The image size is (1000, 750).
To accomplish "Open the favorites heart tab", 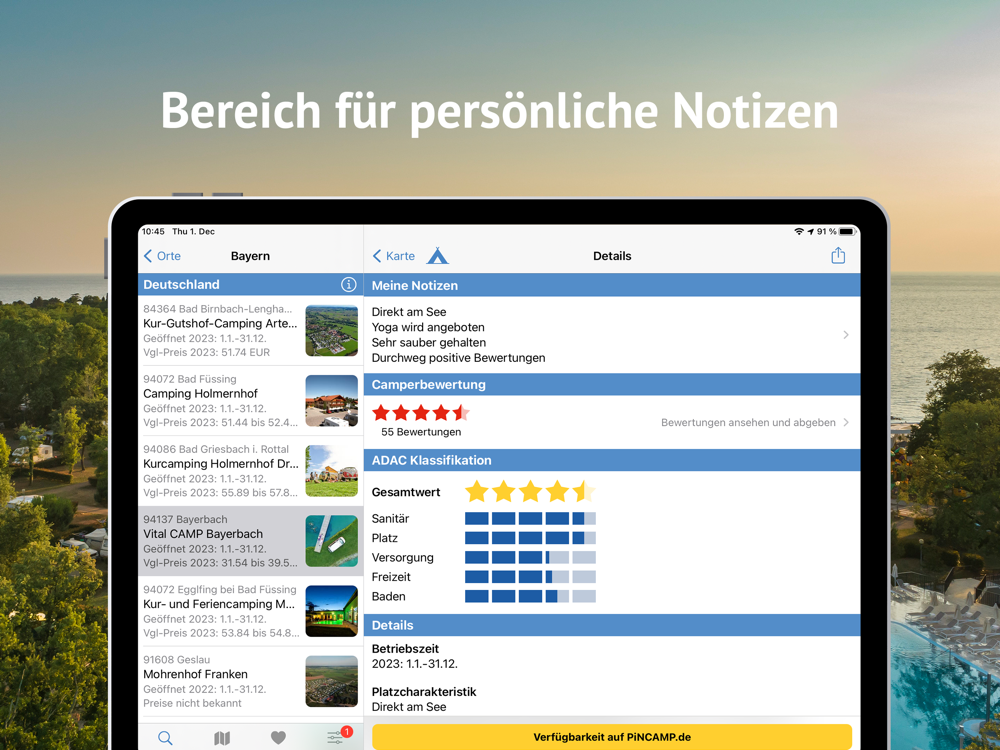I will click(x=278, y=737).
